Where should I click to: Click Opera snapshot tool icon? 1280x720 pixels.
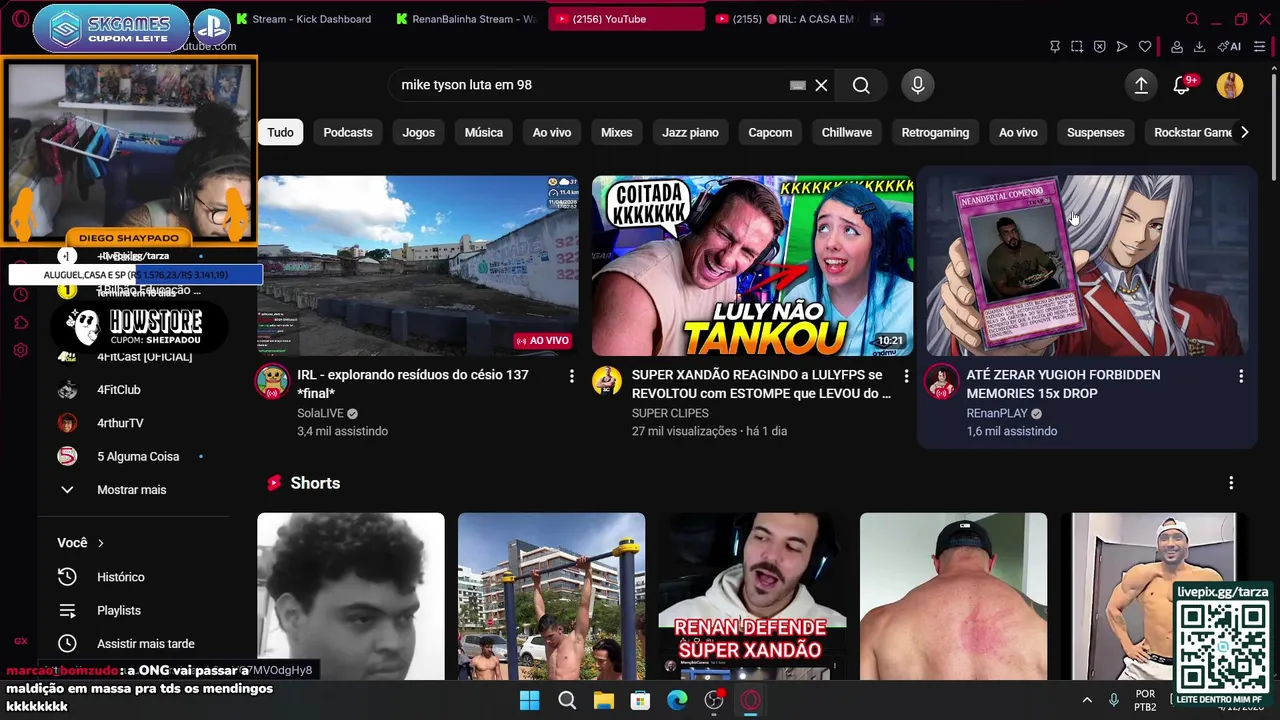click(x=1077, y=47)
